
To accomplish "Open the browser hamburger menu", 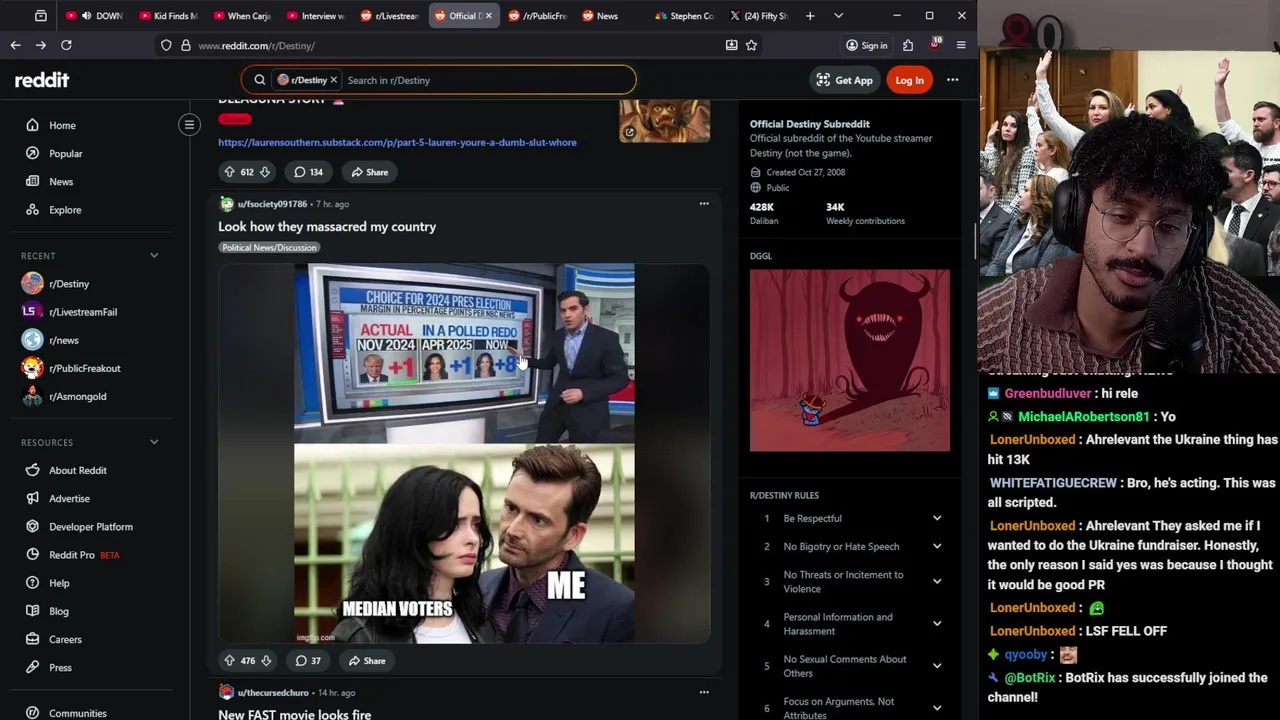I will pyautogui.click(x=961, y=45).
